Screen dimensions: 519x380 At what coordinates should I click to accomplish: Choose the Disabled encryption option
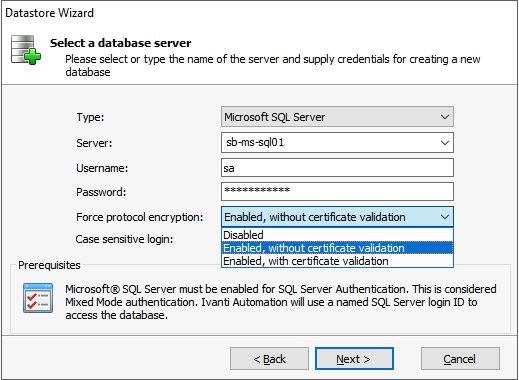337,235
